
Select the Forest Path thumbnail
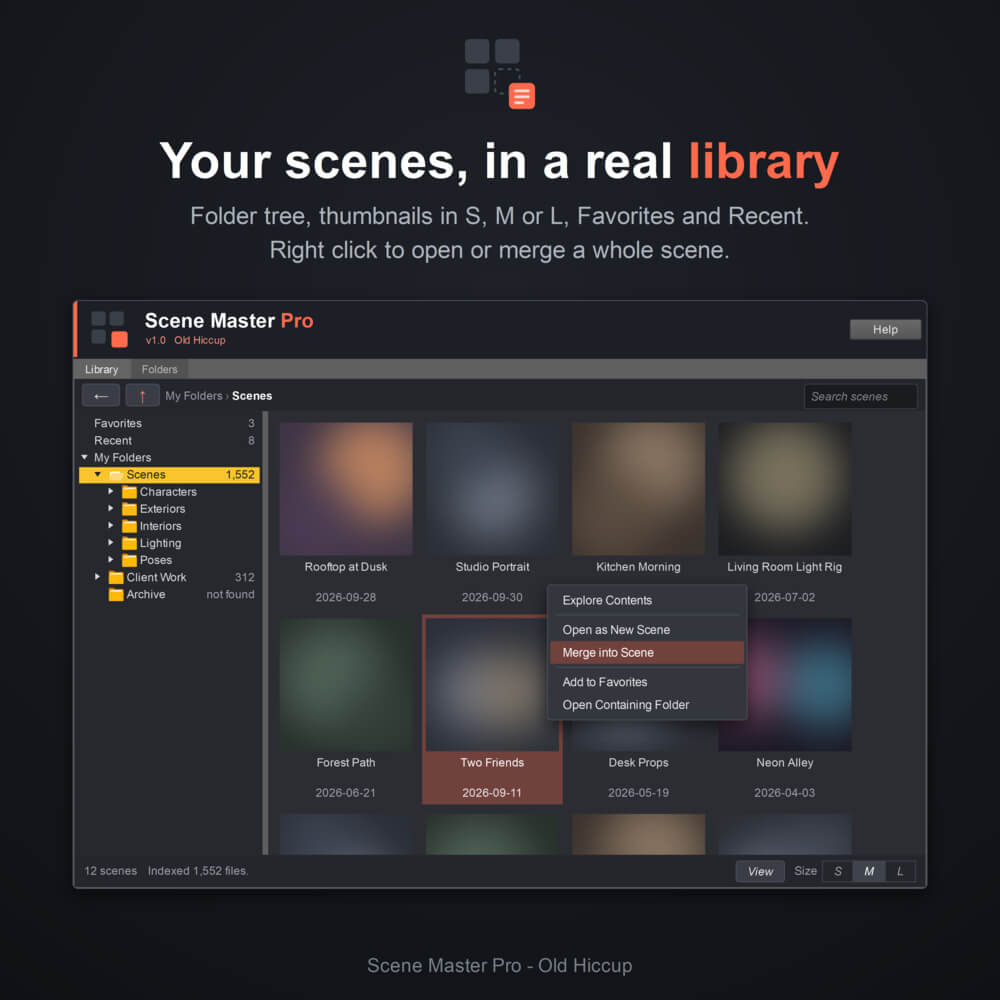click(x=346, y=684)
